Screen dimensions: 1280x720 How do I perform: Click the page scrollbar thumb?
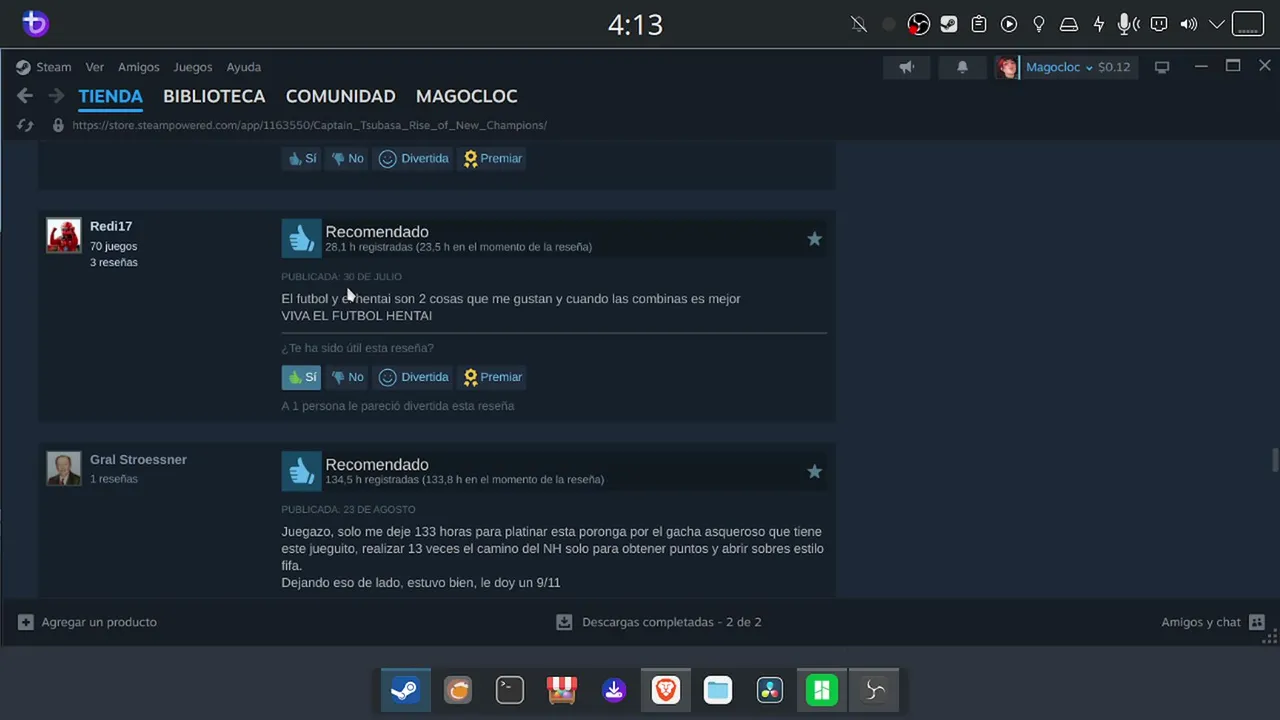click(x=1275, y=460)
